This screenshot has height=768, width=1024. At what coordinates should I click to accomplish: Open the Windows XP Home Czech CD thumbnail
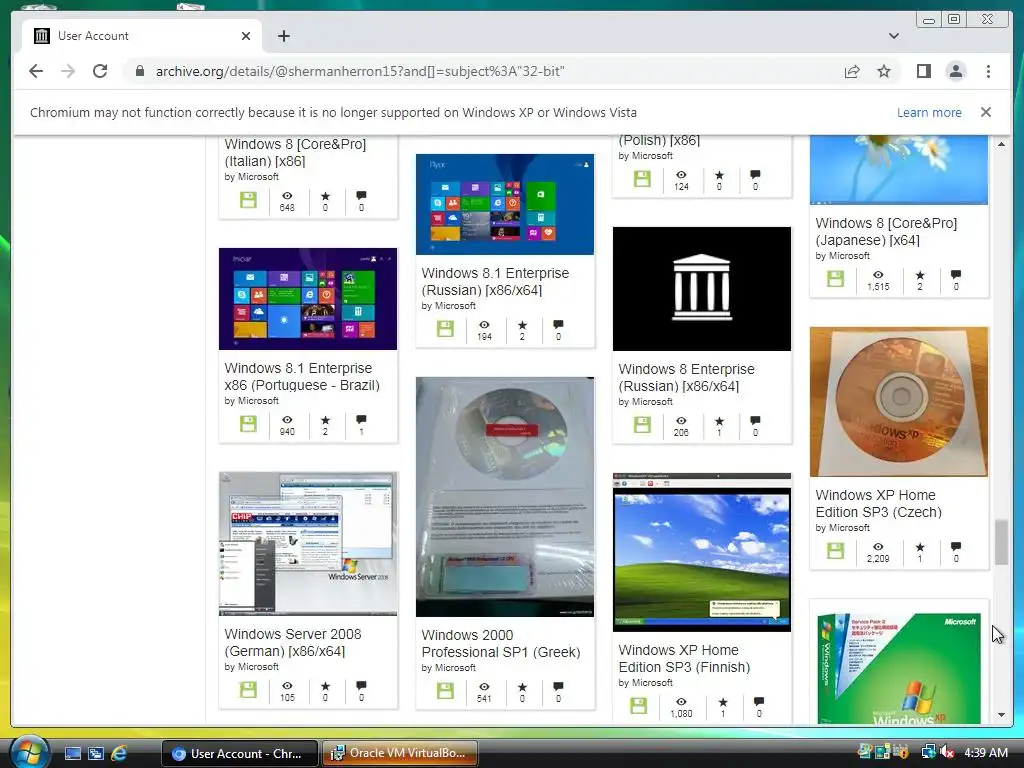point(899,402)
